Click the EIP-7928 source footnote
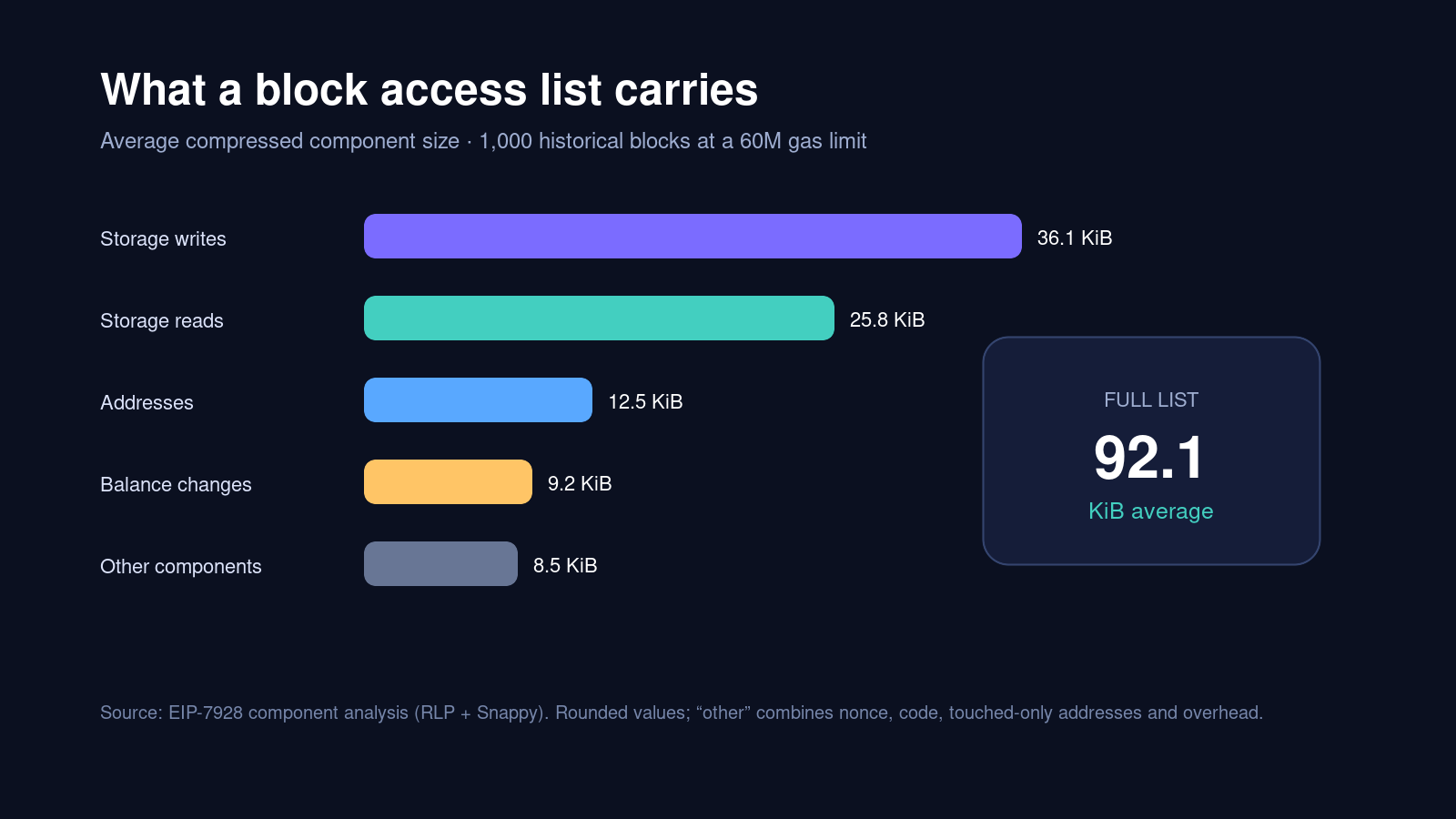The height and width of the screenshot is (819, 1456). (x=682, y=713)
